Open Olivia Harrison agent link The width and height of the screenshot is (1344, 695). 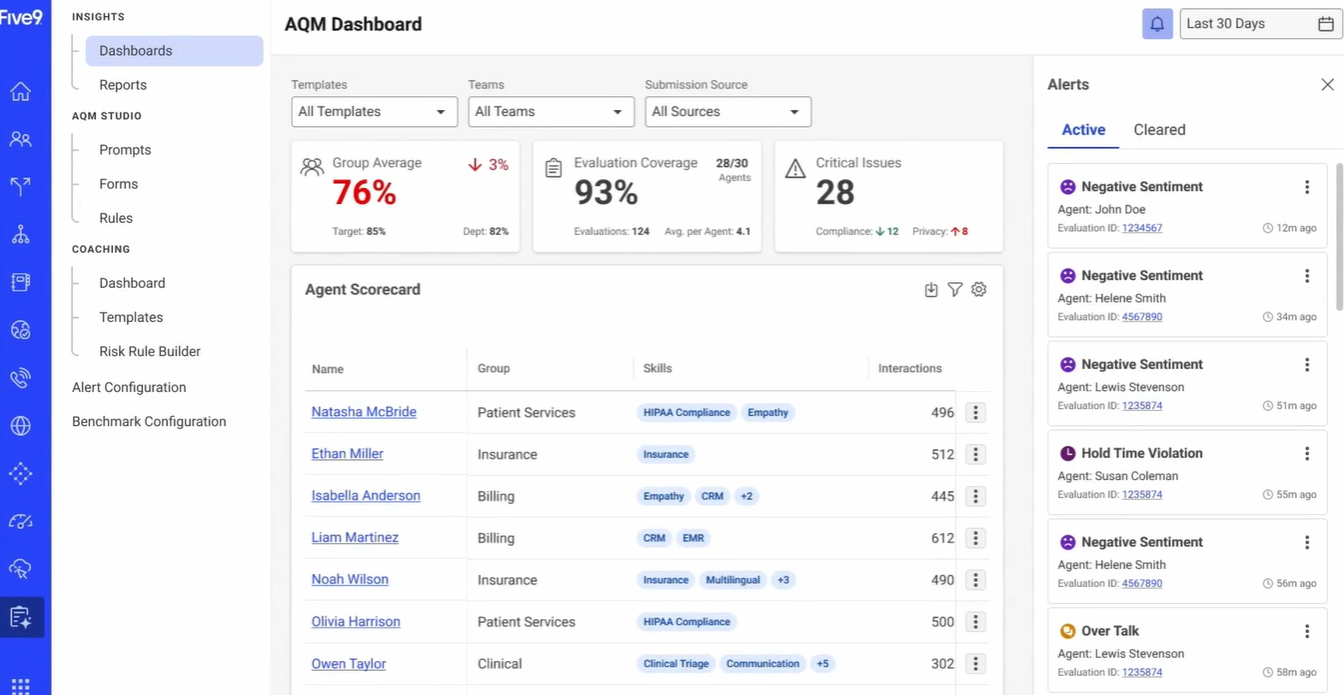point(356,622)
